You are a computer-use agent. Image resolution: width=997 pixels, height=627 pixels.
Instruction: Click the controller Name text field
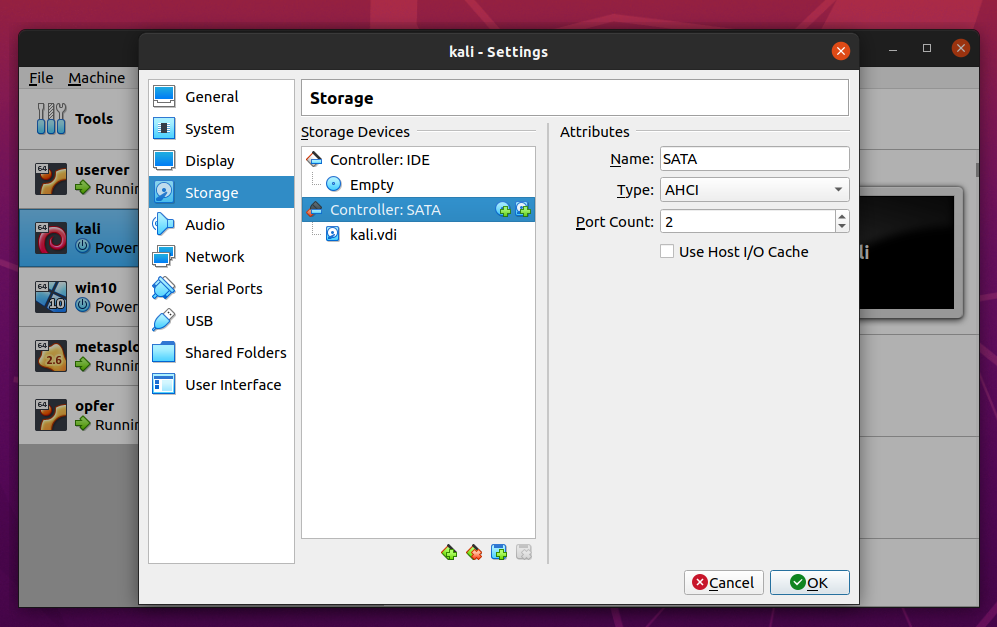(753, 158)
